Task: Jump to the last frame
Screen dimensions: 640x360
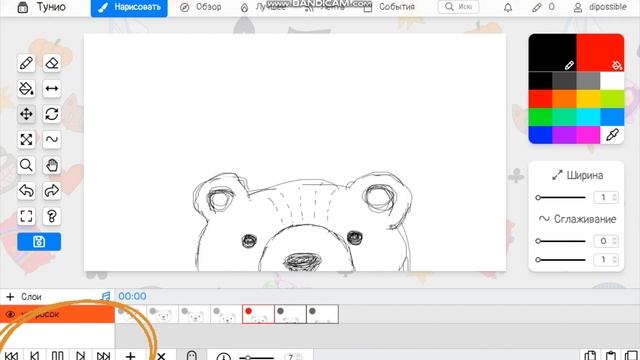Action: click(103, 356)
